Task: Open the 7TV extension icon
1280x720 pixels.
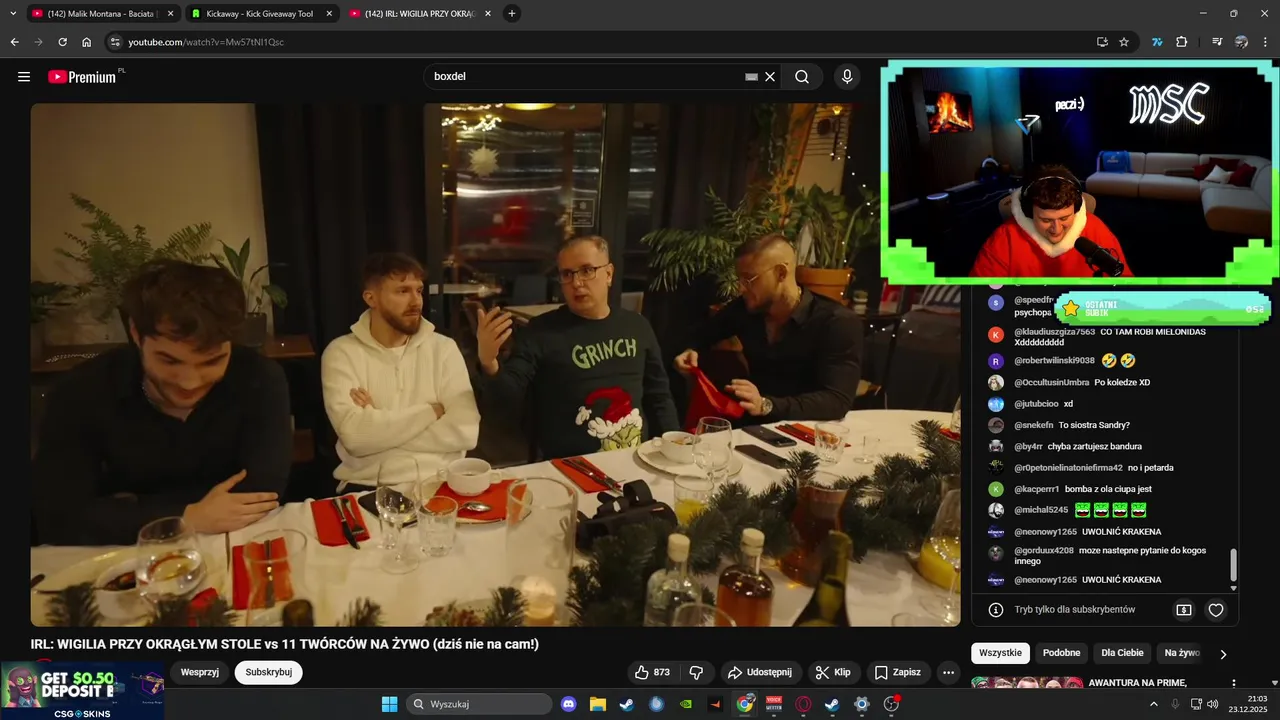Action: [1157, 42]
